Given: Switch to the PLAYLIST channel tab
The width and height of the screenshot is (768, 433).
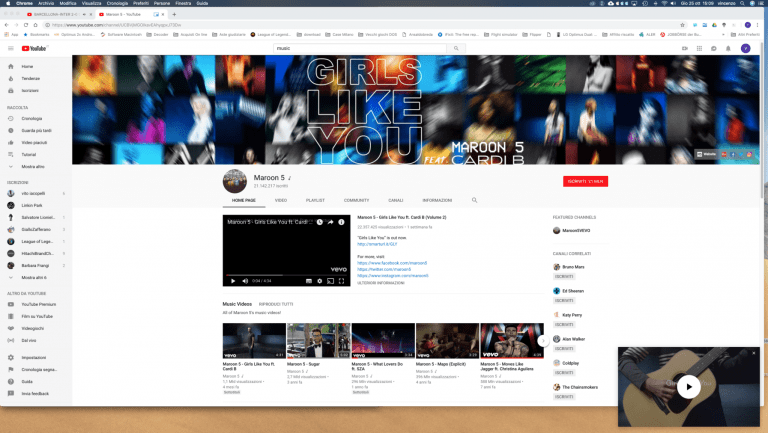Looking at the screenshot, I should click(315, 200).
